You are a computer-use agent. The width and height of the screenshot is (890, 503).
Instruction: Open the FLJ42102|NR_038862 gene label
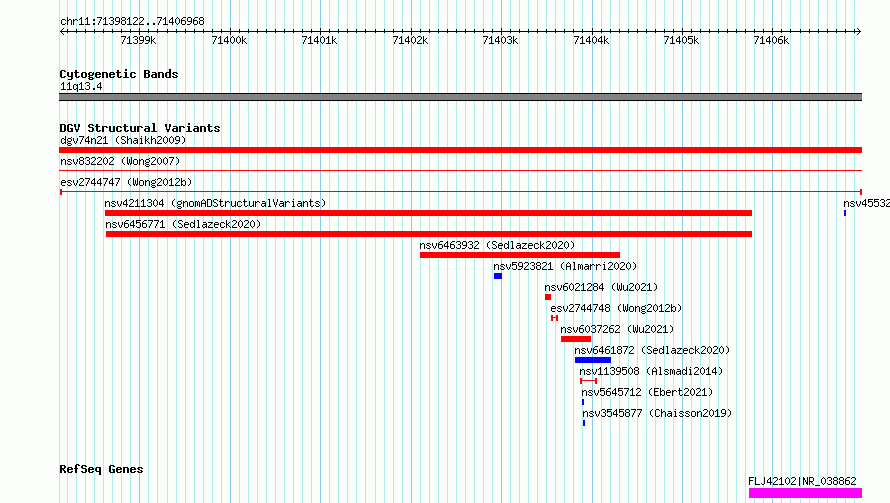(x=802, y=481)
